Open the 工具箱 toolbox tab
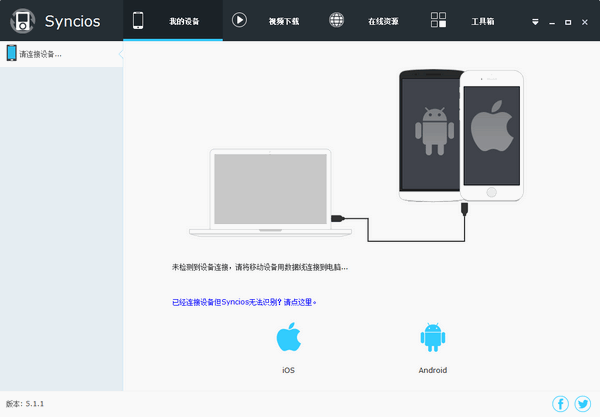 click(466, 20)
